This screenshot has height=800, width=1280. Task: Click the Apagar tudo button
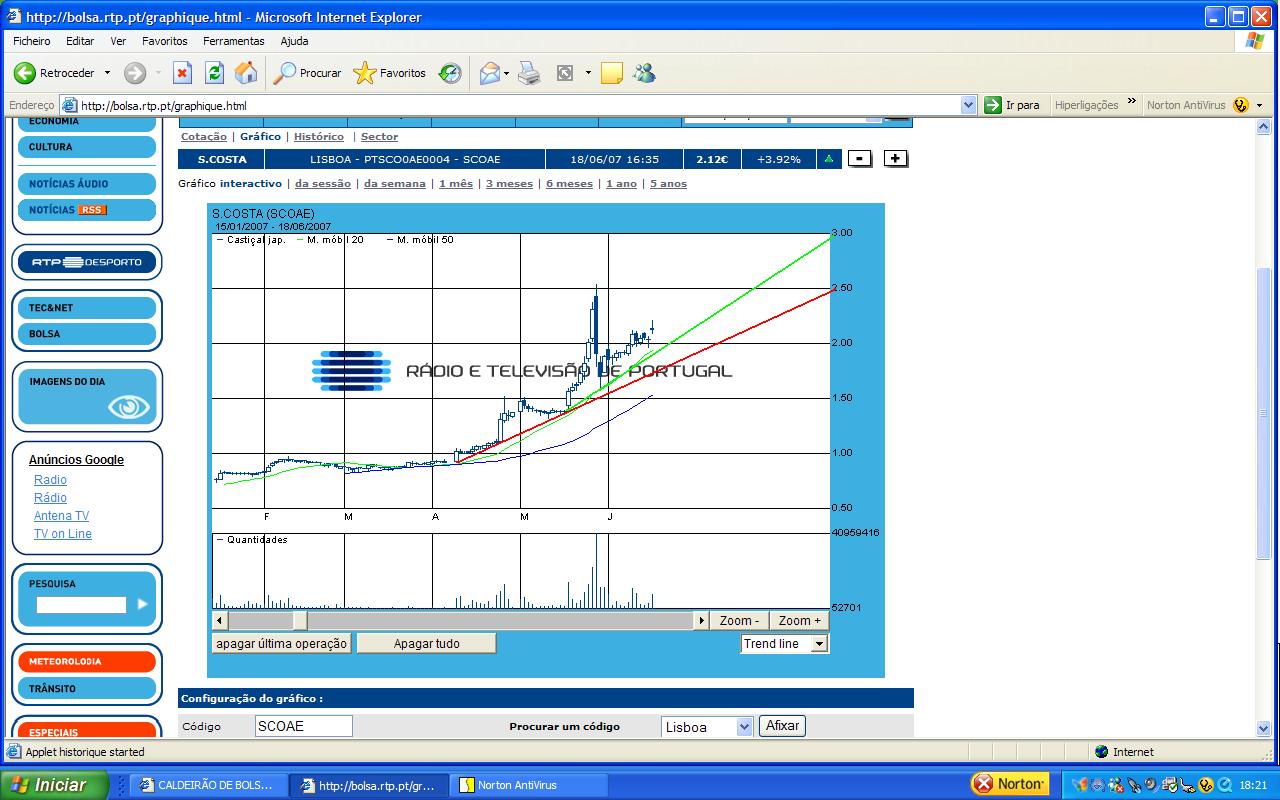(426, 644)
